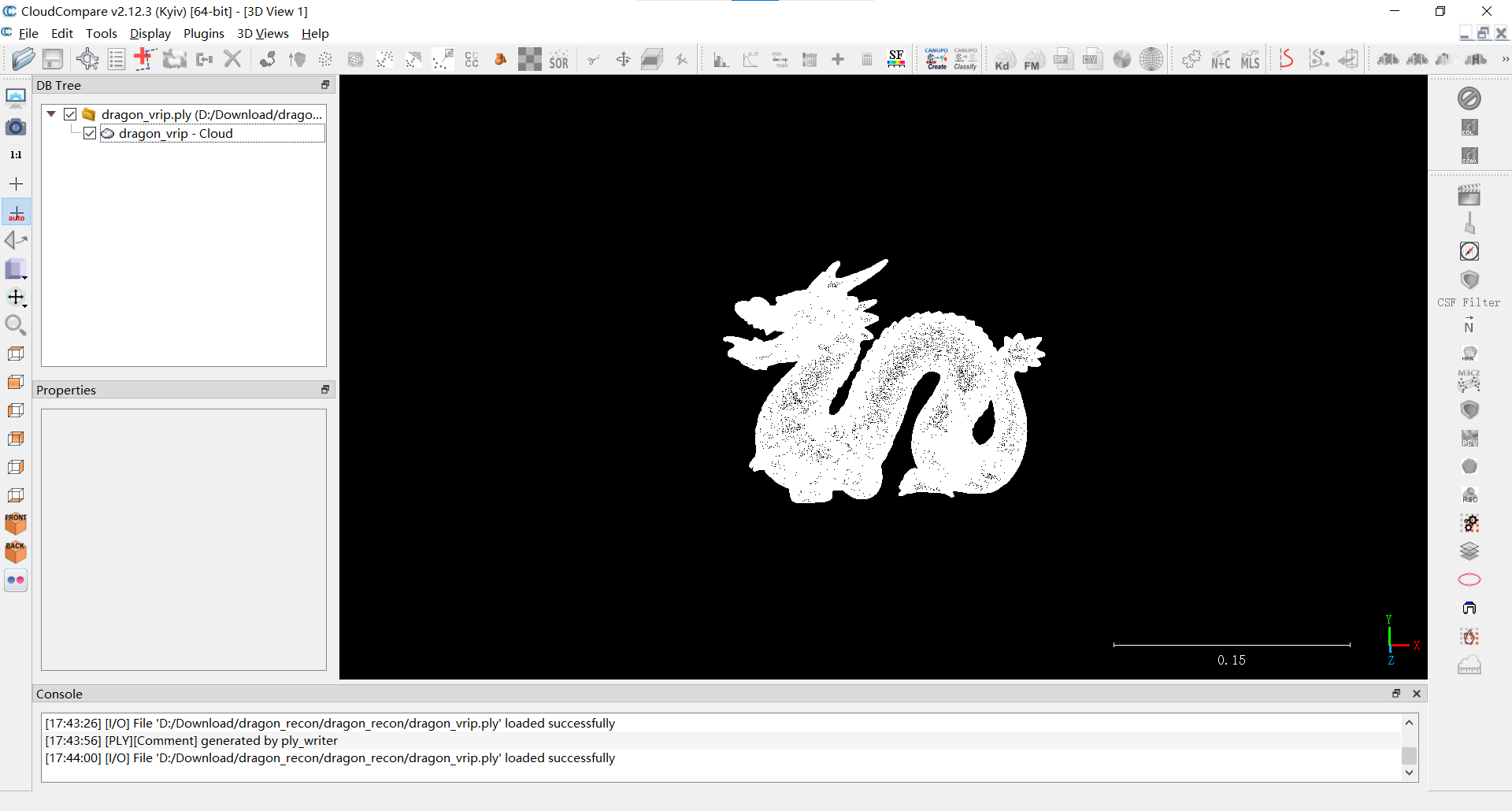The image size is (1512, 811).
Task: Activate the point picking crosshair tool
Action: point(87,59)
